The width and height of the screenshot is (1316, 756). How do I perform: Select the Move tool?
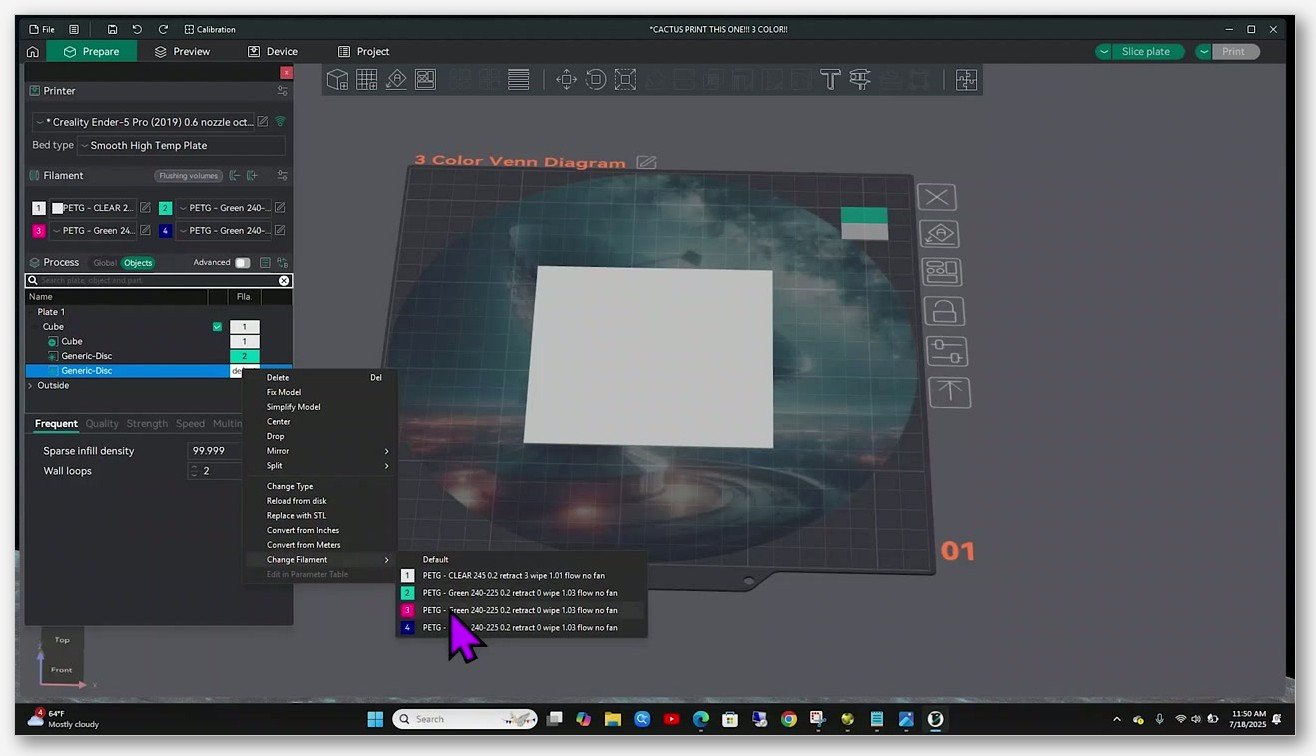click(x=566, y=79)
